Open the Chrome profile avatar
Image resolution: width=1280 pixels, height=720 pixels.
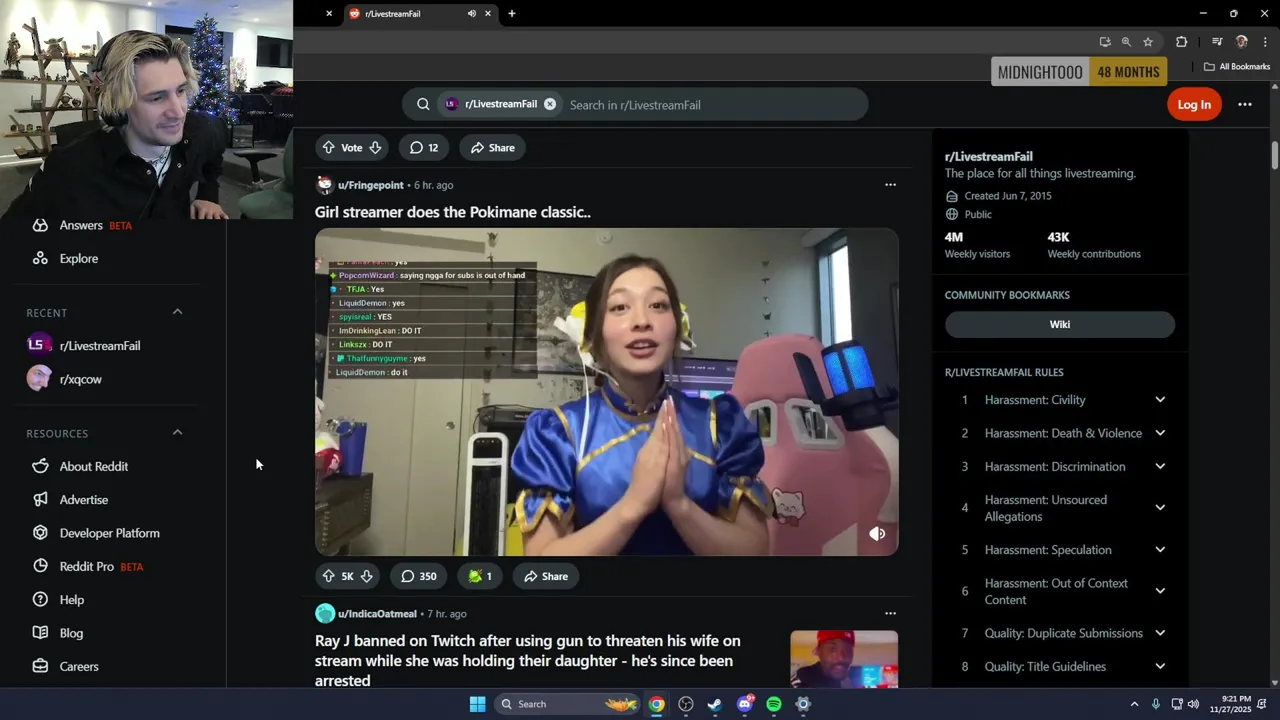(x=1242, y=42)
